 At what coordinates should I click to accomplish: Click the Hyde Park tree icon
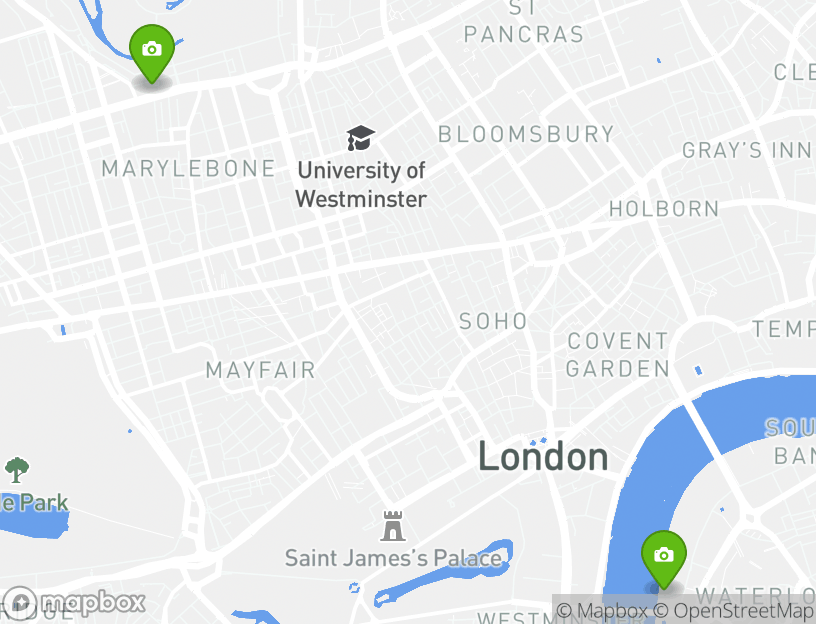pos(17,470)
